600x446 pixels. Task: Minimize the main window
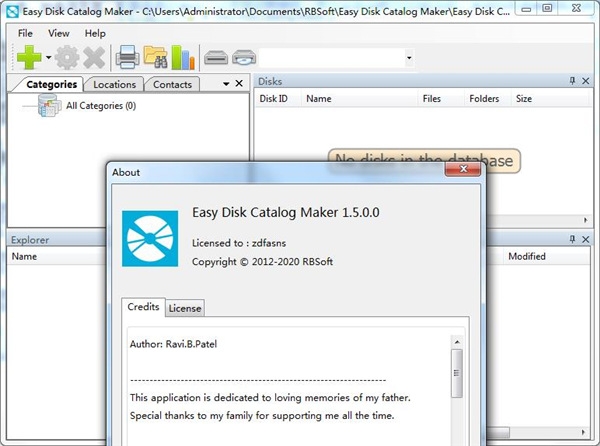[x=527, y=9]
